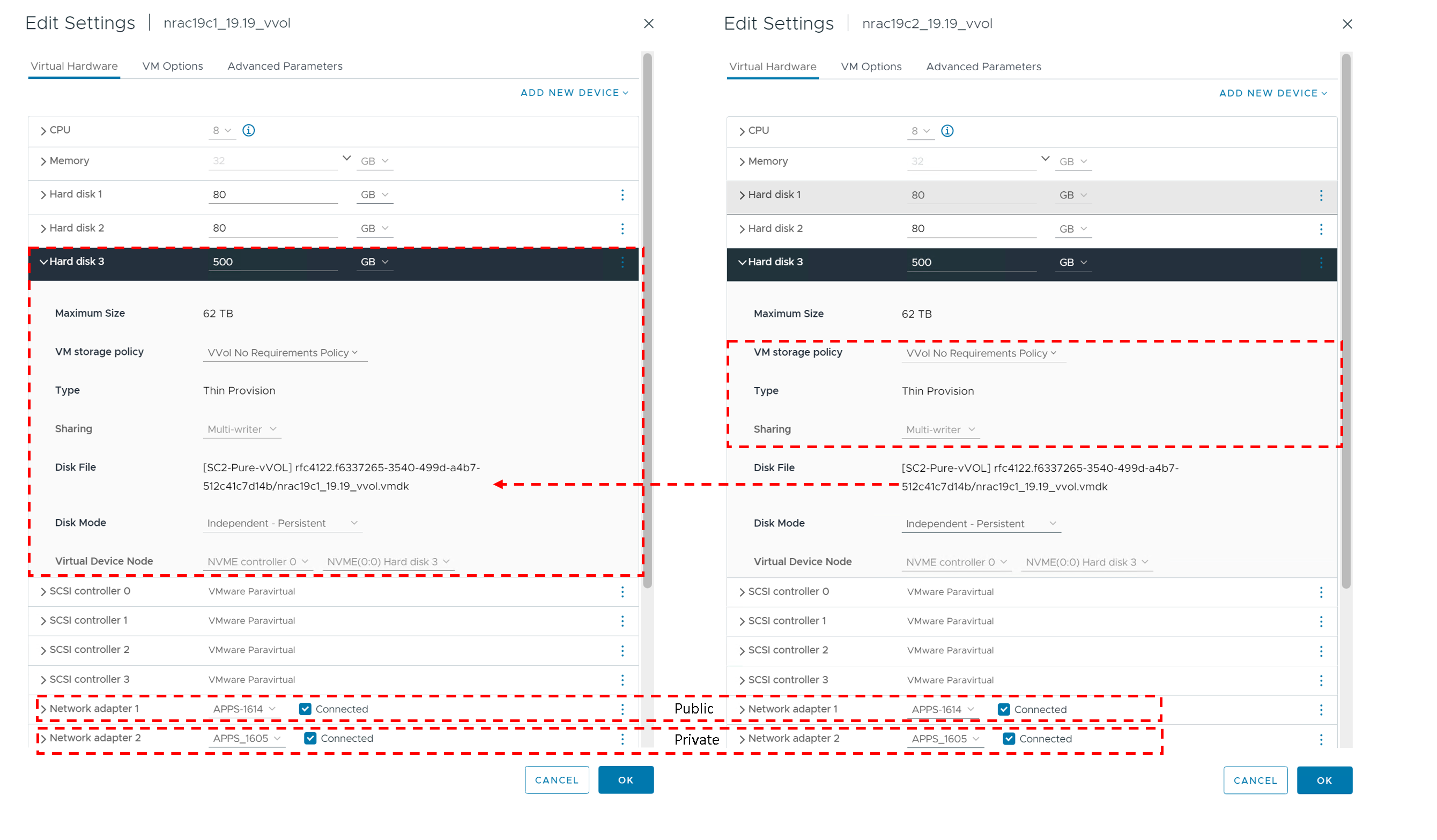Open SCSI controller 0 options menu in nrac19c1 panel

(x=622, y=592)
